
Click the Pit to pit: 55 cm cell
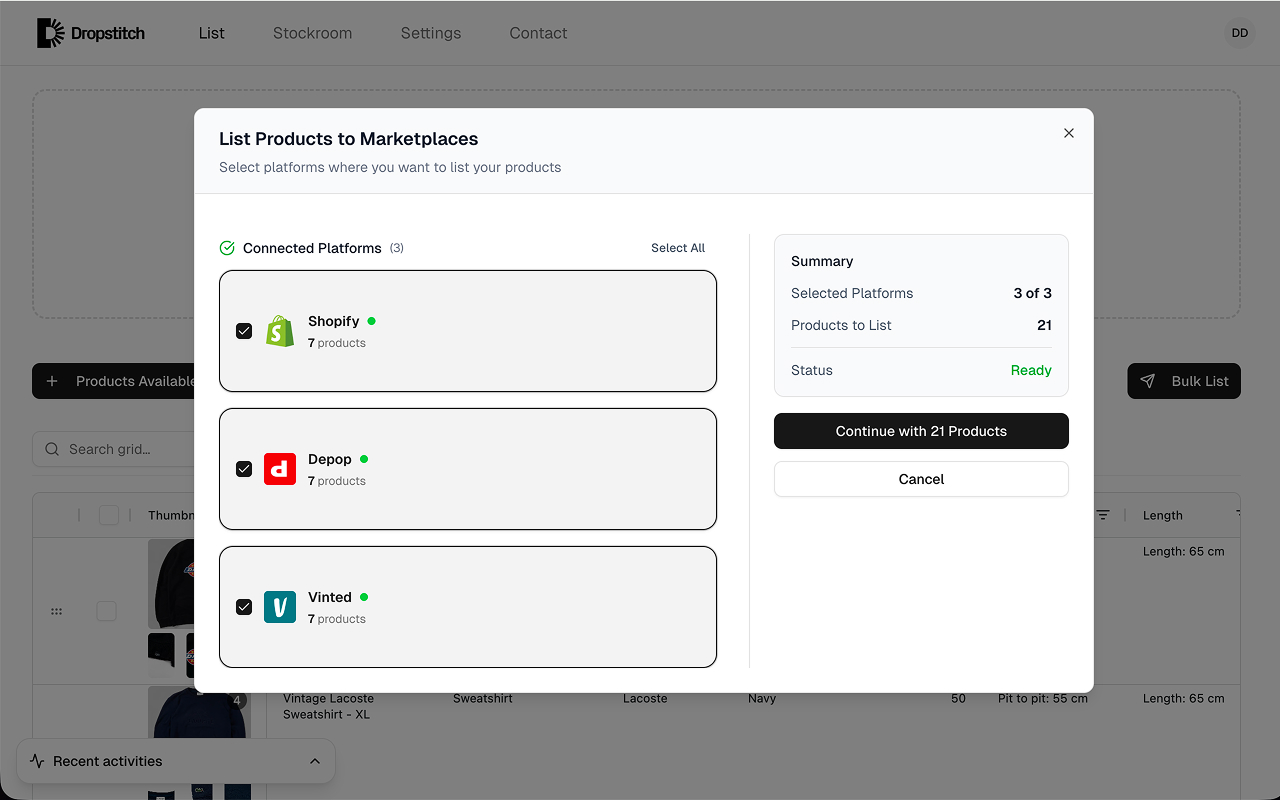click(x=1043, y=699)
